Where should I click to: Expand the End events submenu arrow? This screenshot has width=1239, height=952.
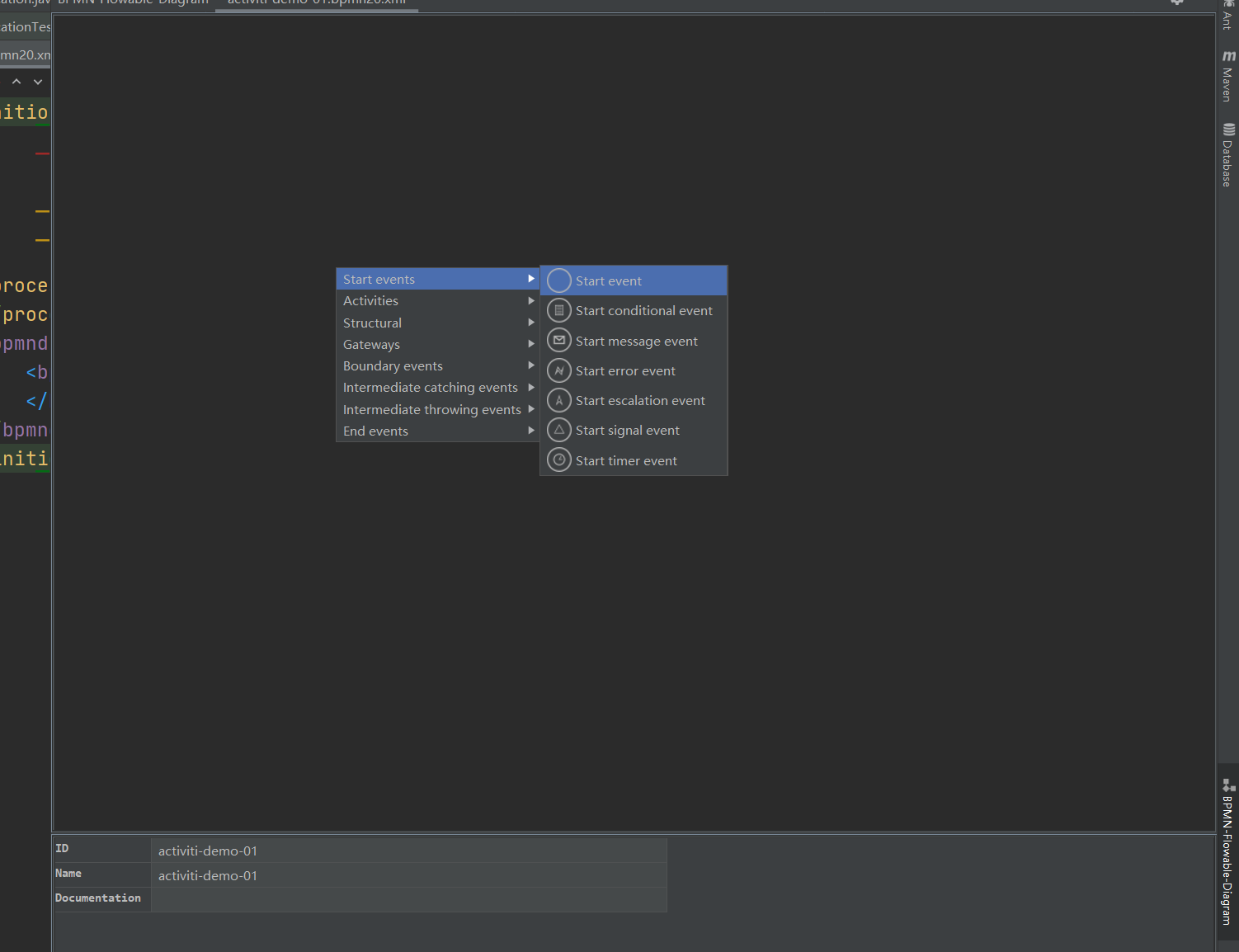(x=531, y=431)
